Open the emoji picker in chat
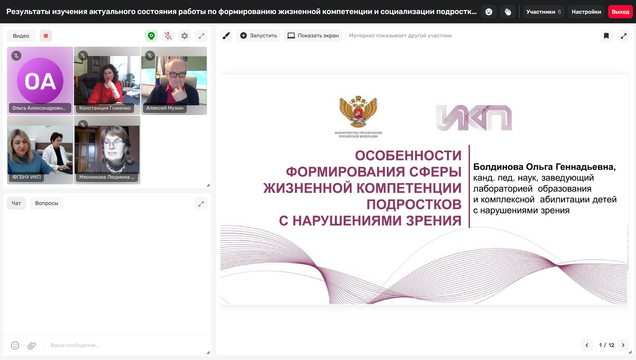 [15, 345]
